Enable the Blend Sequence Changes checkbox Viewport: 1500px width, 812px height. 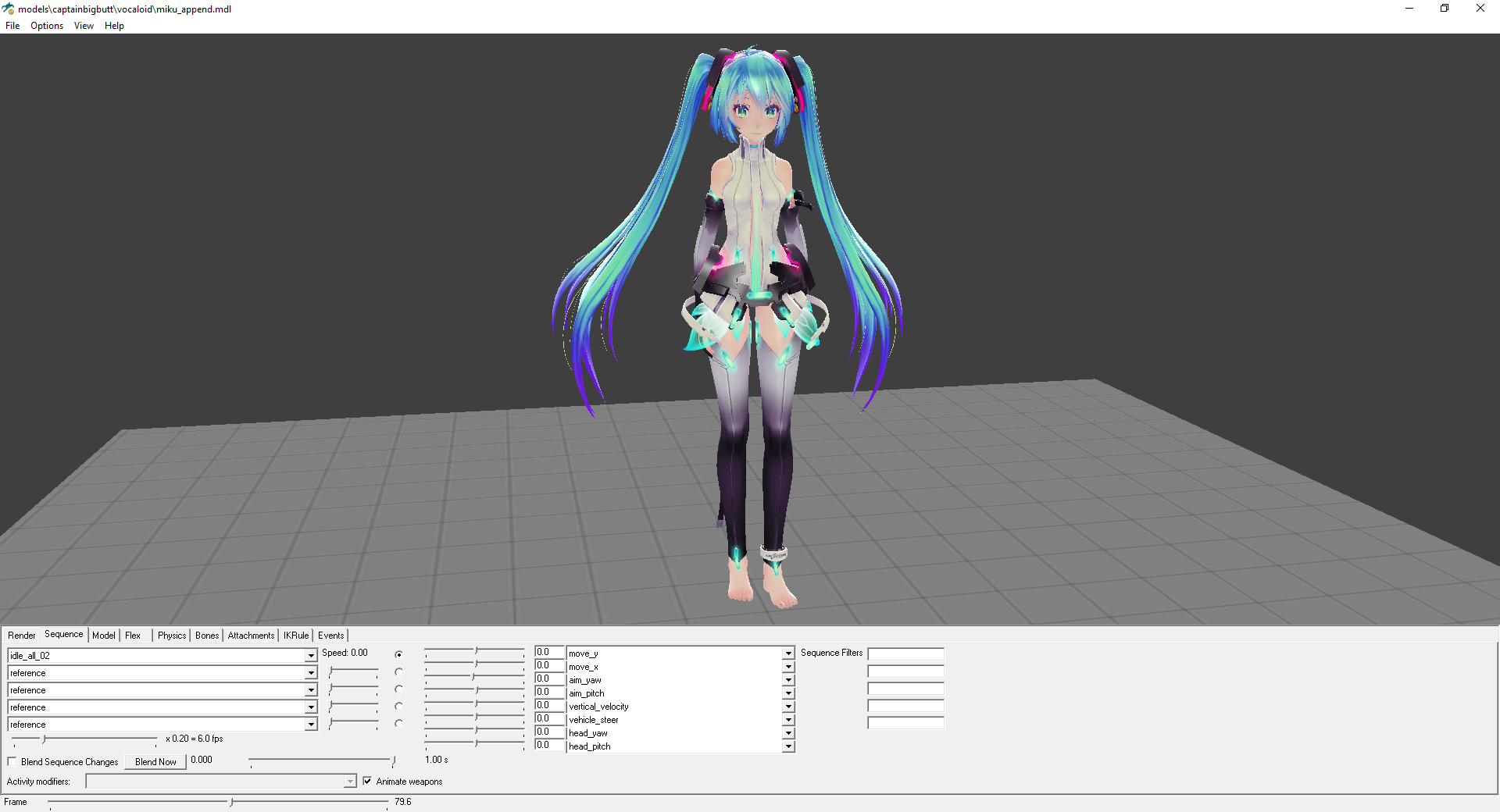pyautogui.click(x=12, y=761)
